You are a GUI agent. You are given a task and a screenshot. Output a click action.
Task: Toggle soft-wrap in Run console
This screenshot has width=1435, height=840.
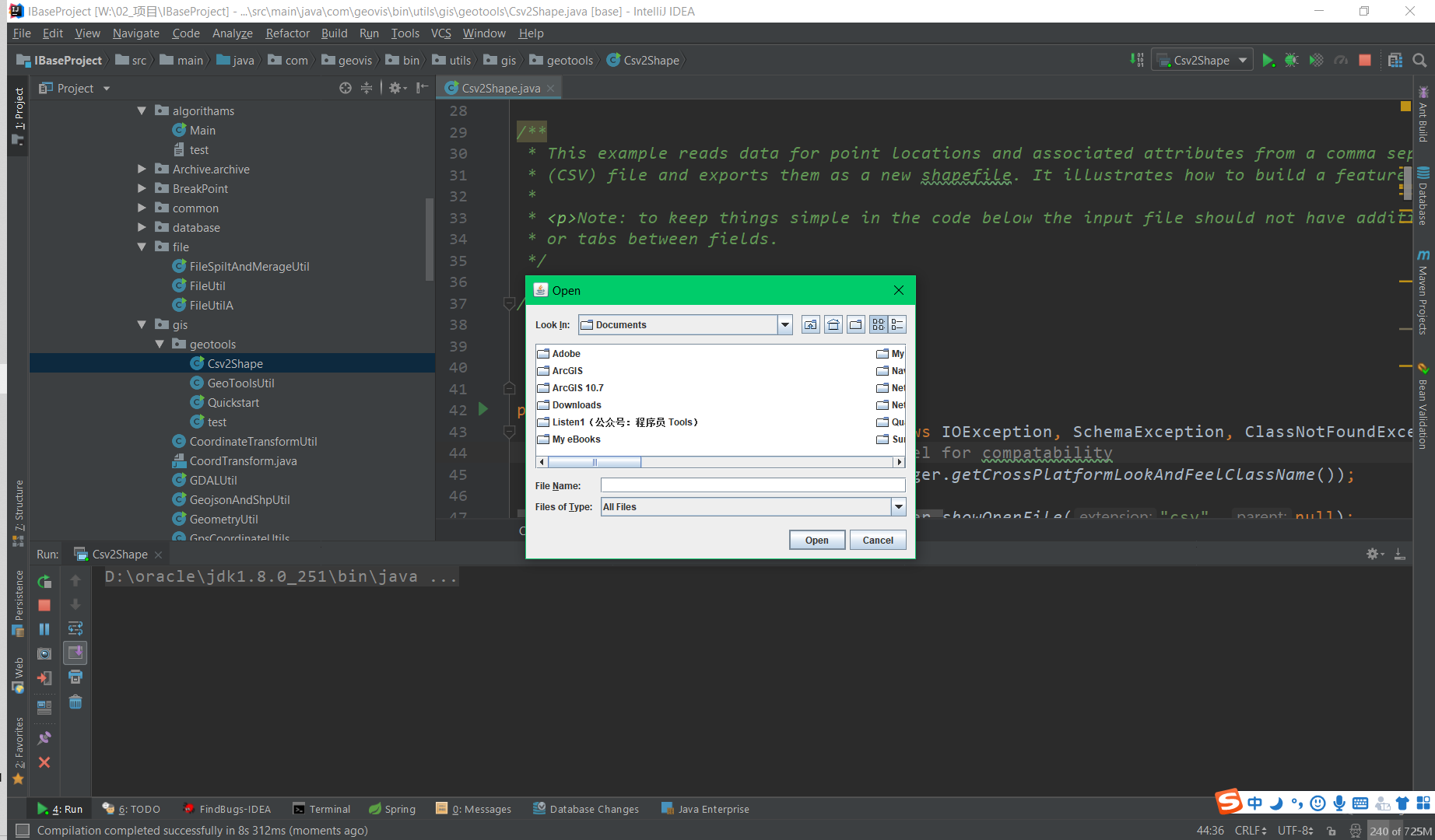pos(75,628)
